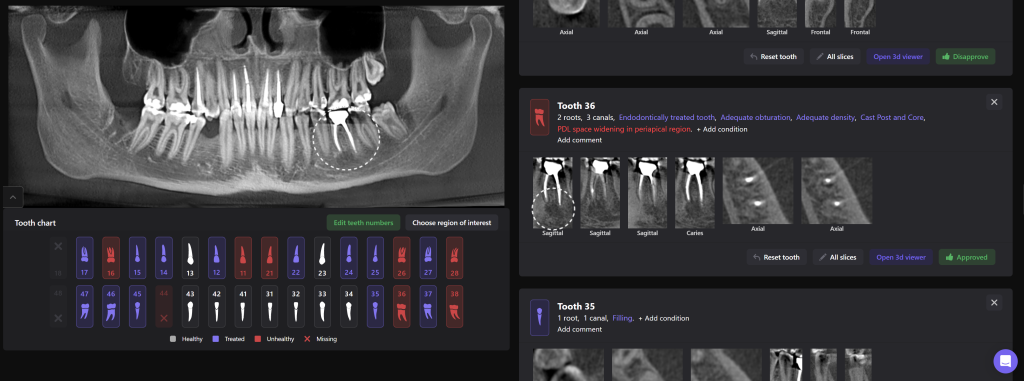Select healthy tooth 13 icon
Screen dimensions: 1024x381
click(190, 258)
